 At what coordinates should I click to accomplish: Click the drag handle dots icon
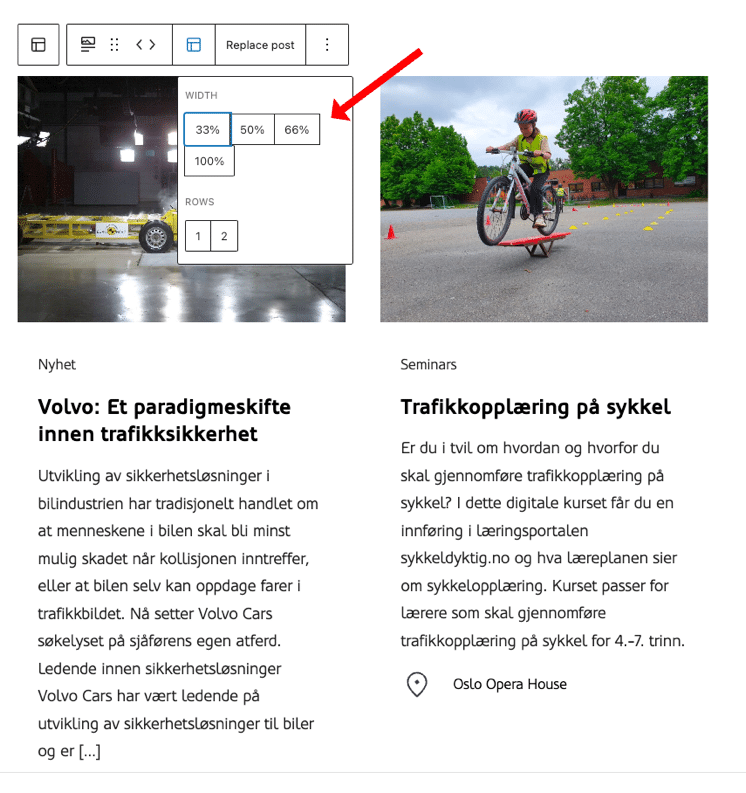click(x=115, y=45)
